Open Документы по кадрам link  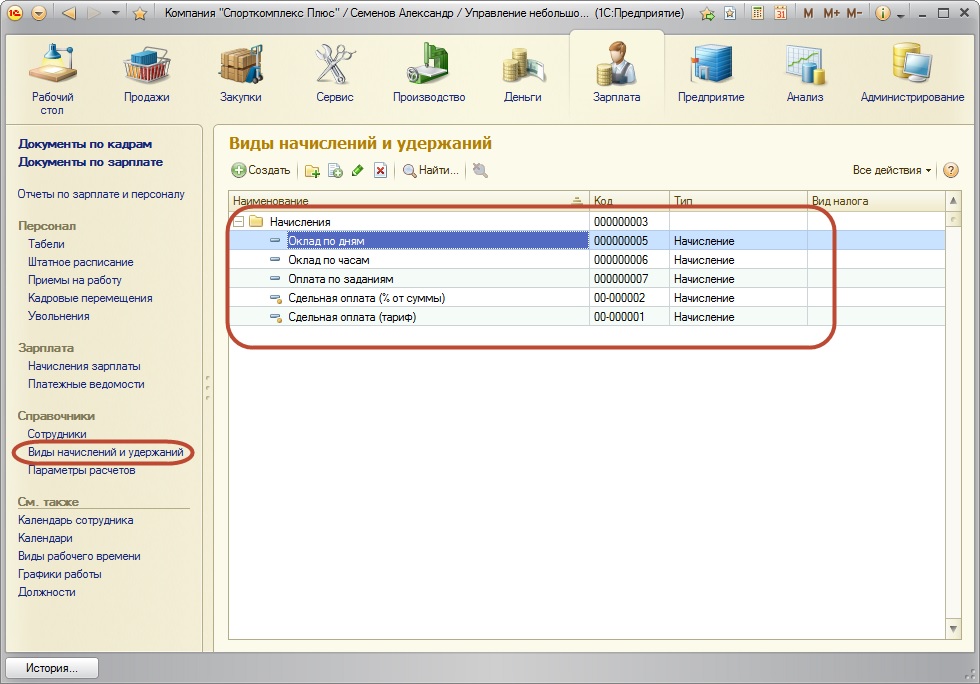pyautogui.click(x=85, y=144)
